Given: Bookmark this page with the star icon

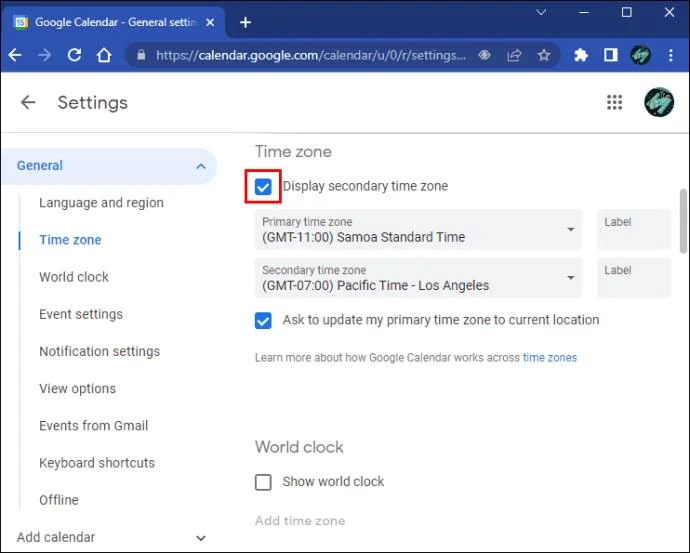Looking at the screenshot, I should (x=544, y=55).
